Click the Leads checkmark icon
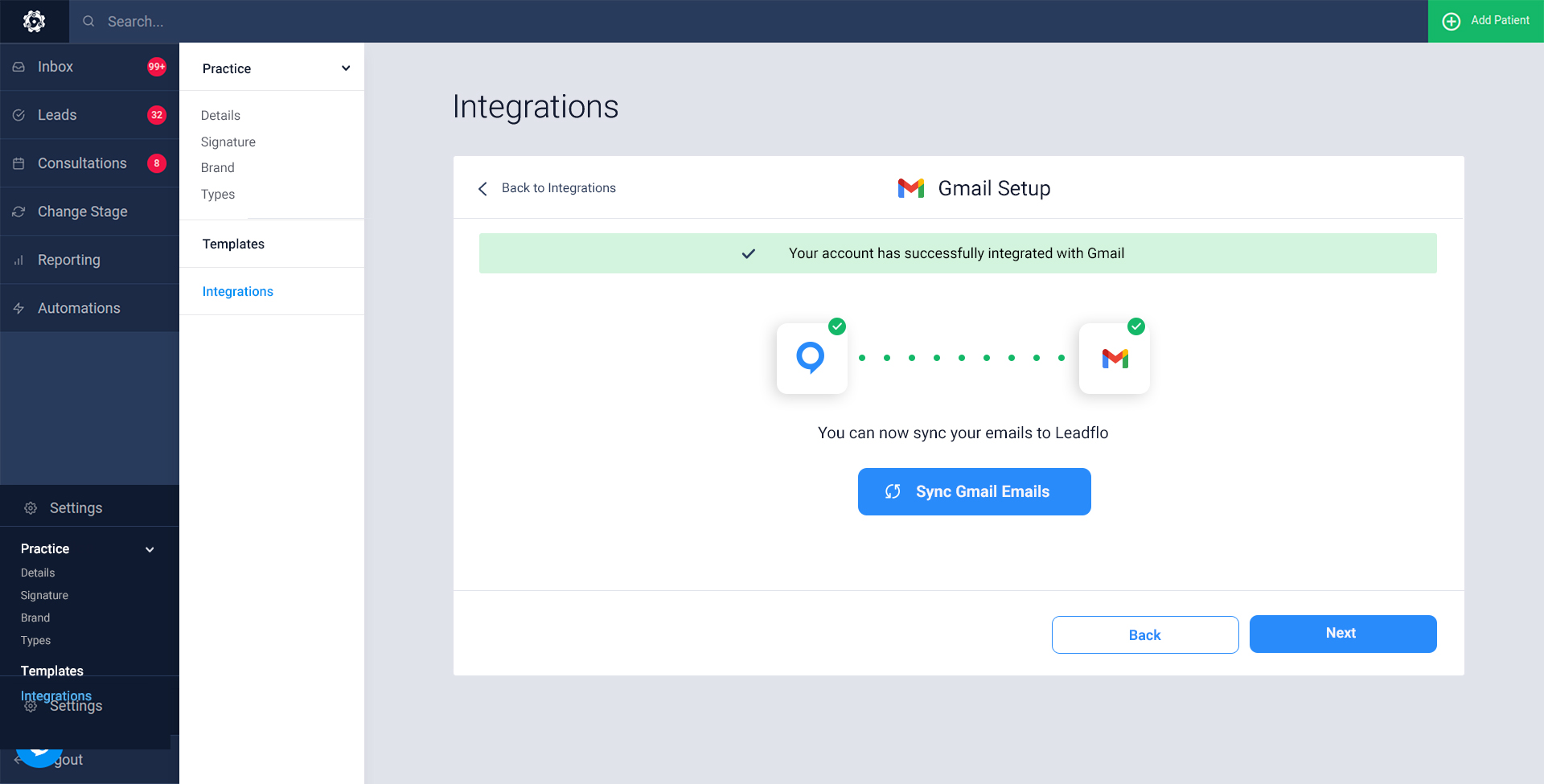The width and height of the screenshot is (1544, 784). coord(18,115)
